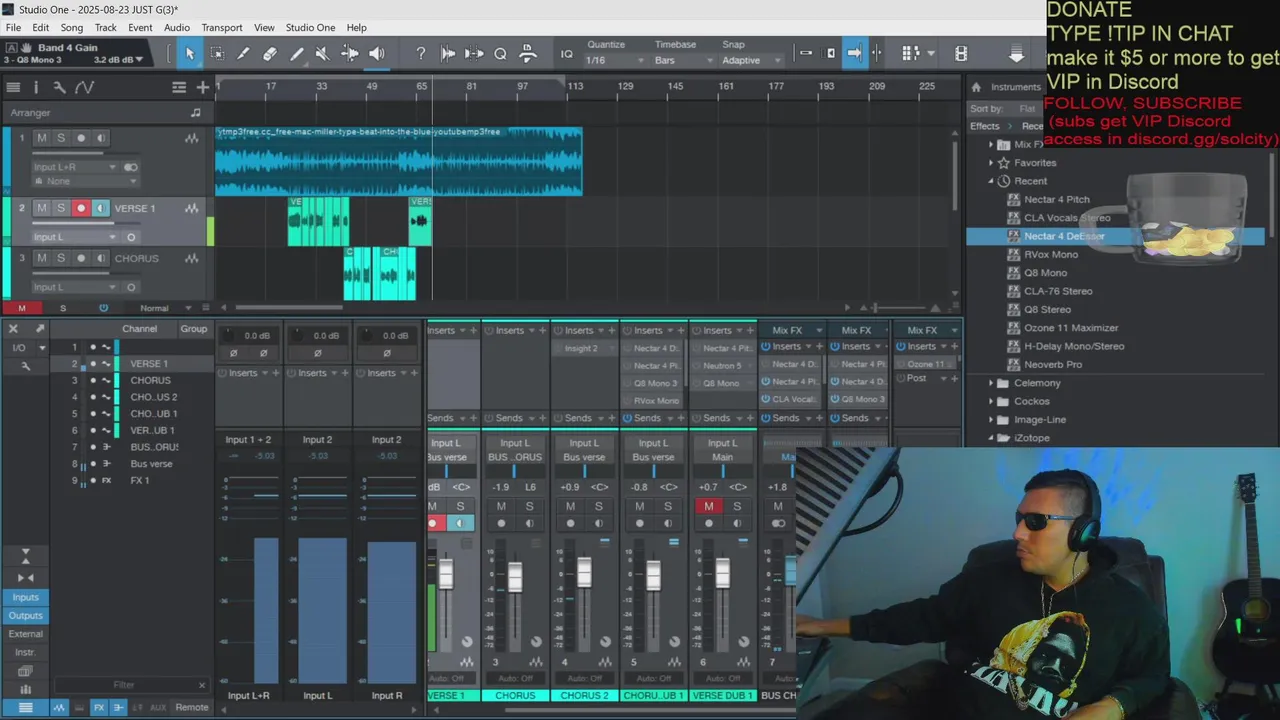Image resolution: width=1280 pixels, height=720 pixels.
Task: Close the mixer panel with X
Action: click(13, 328)
